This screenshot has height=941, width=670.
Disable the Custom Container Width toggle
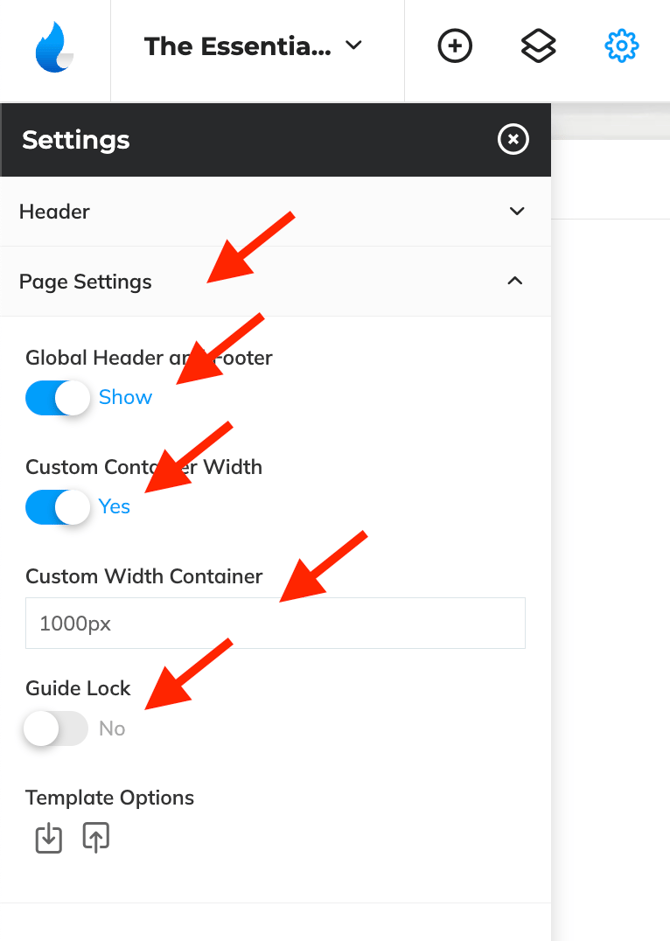point(57,507)
